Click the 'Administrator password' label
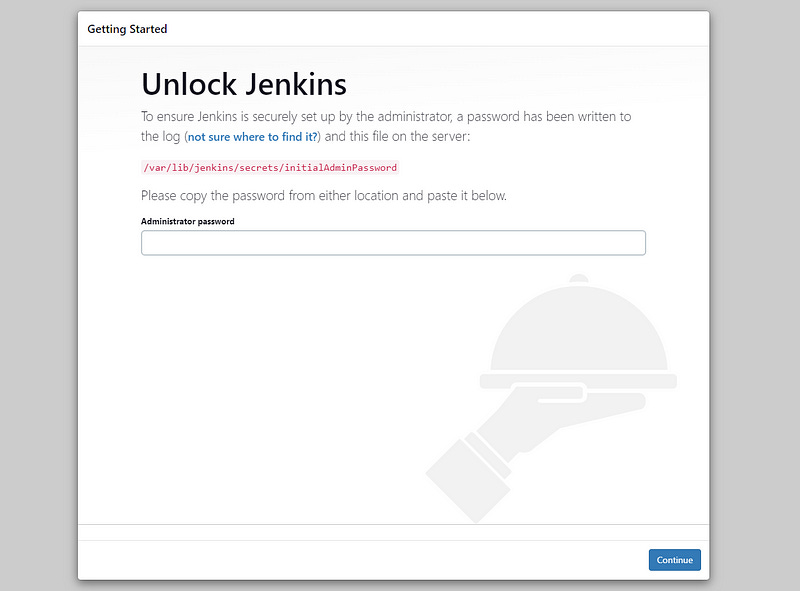The image size is (800, 591). pyautogui.click(x=188, y=221)
